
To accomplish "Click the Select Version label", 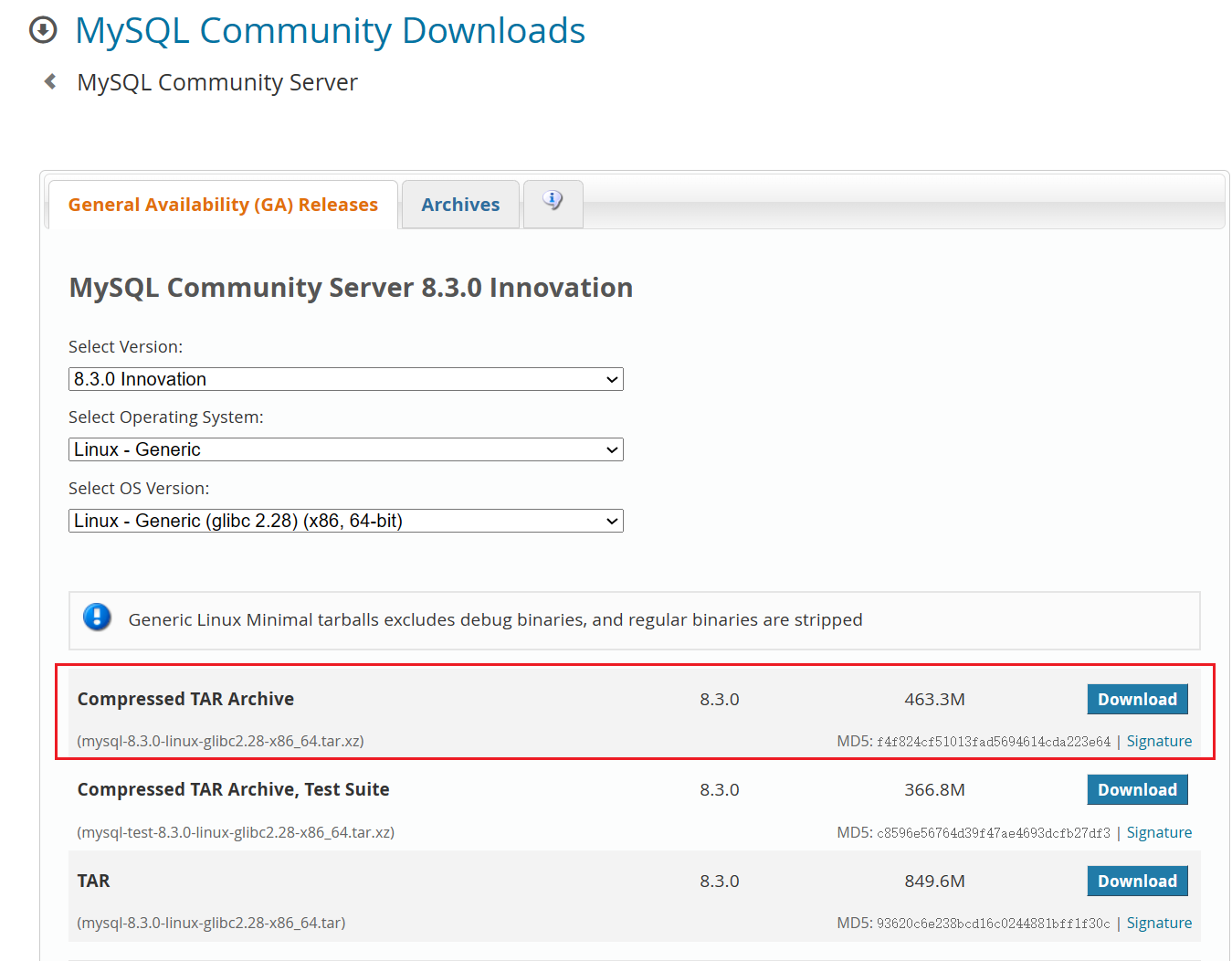I will pyautogui.click(x=125, y=346).
